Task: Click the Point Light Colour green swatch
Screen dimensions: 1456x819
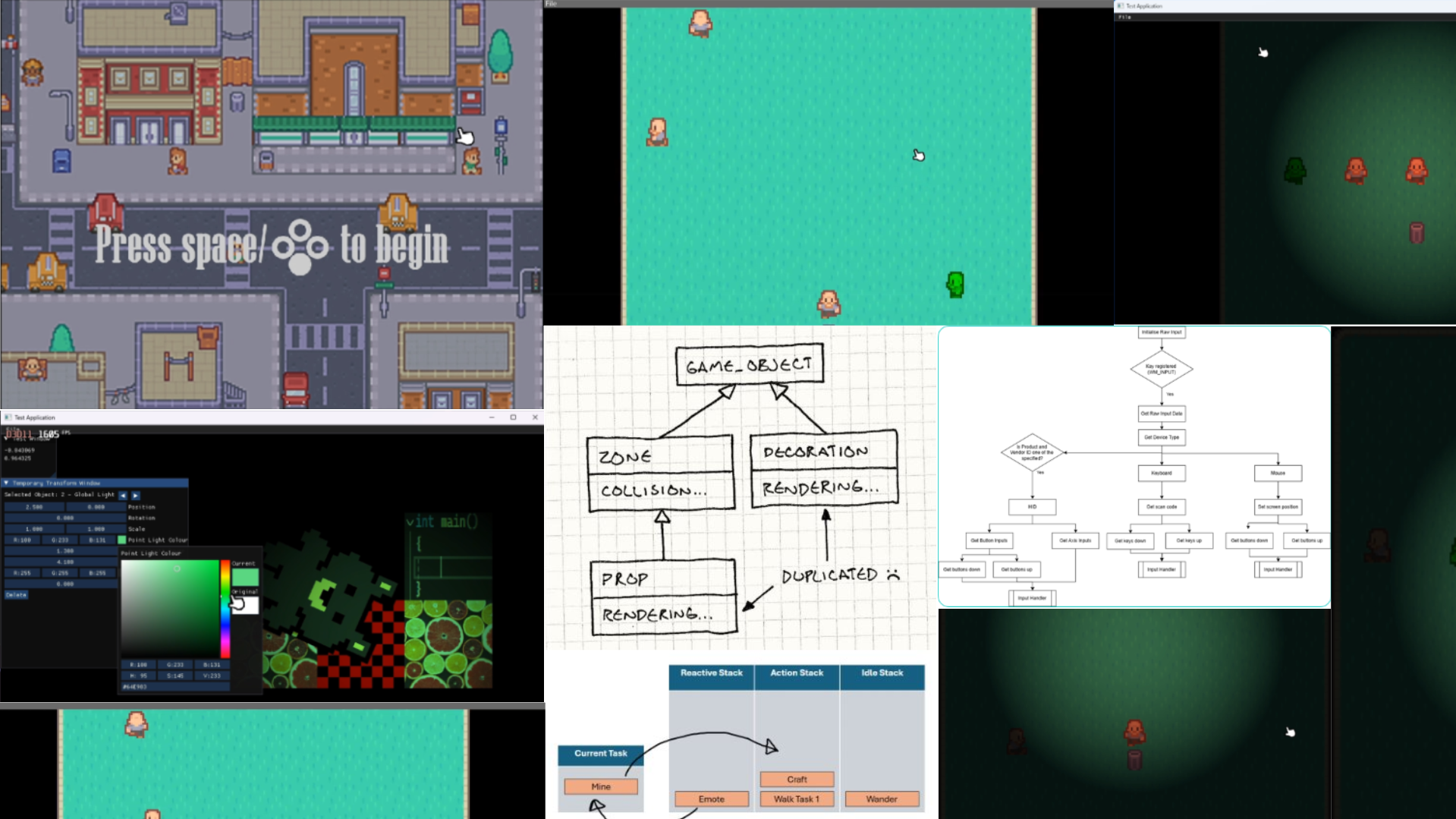Action: pyautogui.click(x=122, y=540)
